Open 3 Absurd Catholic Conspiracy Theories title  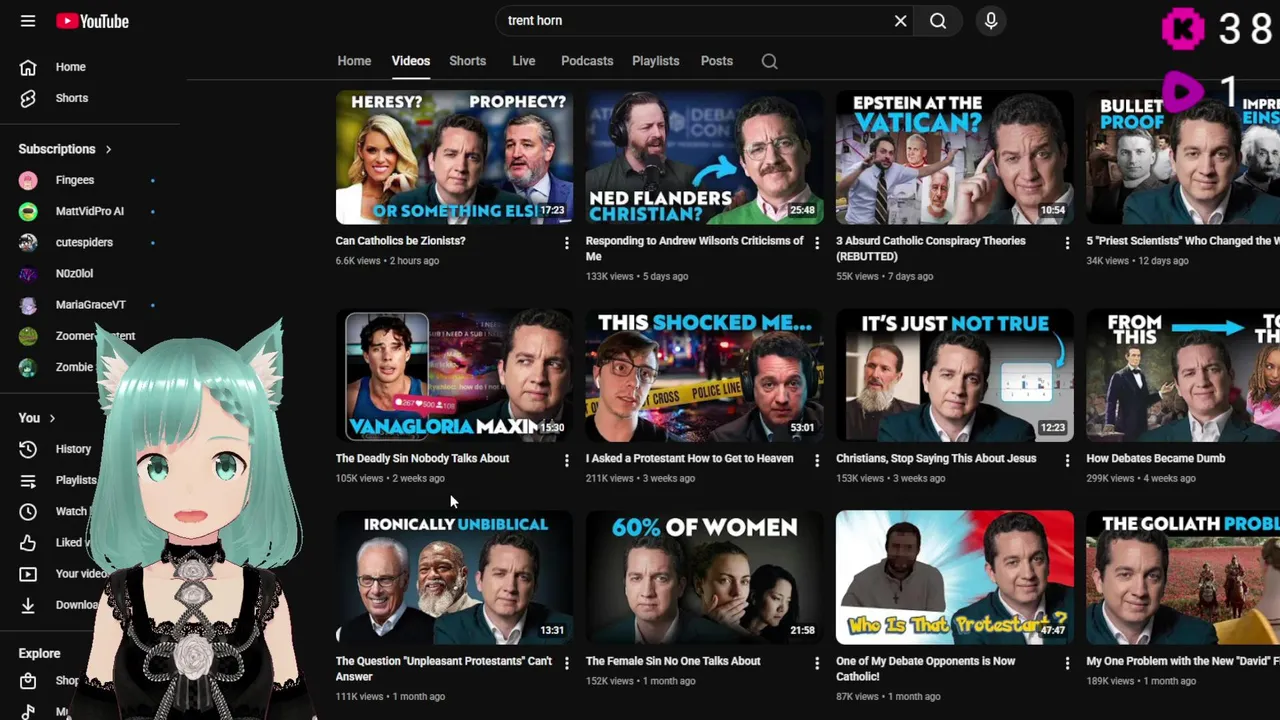pyautogui.click(x=930, y=248)
